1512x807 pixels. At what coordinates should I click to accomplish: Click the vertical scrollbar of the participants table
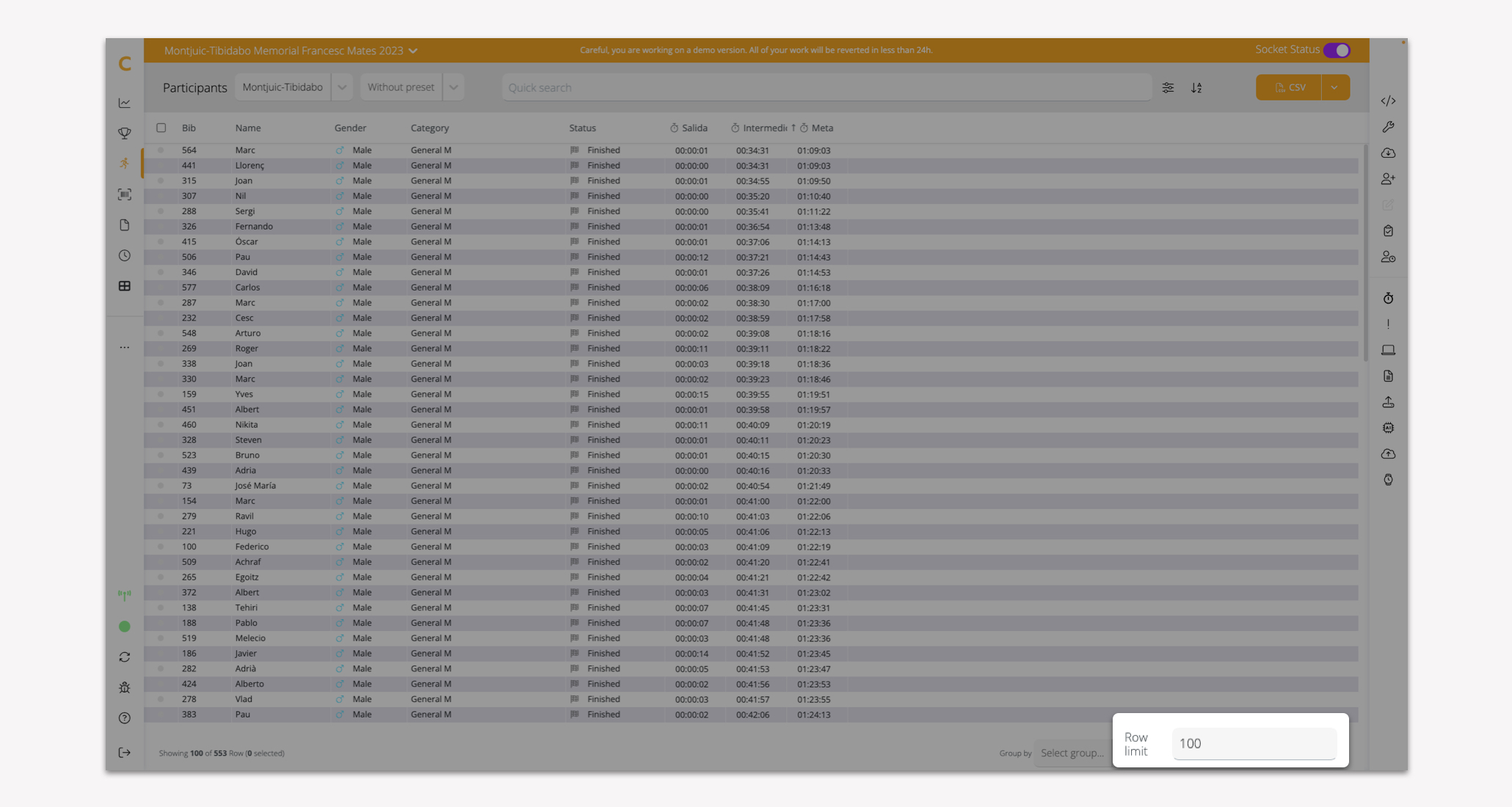[x=1365, y=253]
